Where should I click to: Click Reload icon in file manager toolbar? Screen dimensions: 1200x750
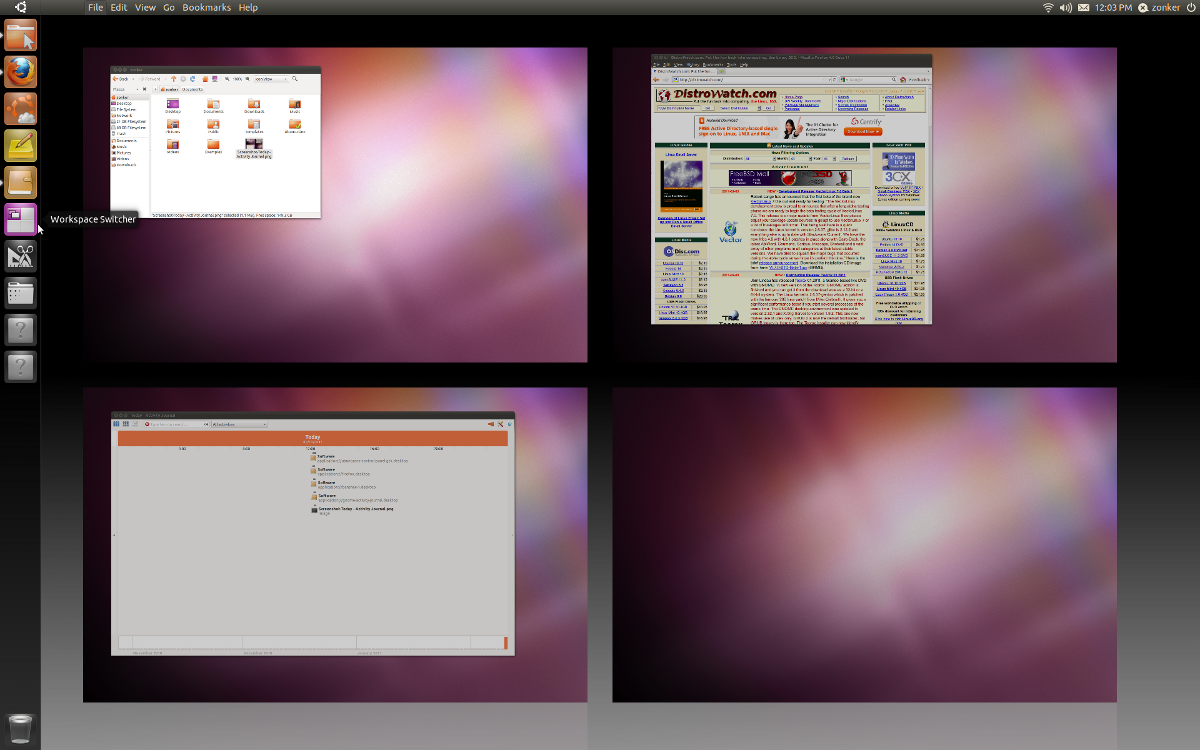pyautogui.click(x=192, y=79)
